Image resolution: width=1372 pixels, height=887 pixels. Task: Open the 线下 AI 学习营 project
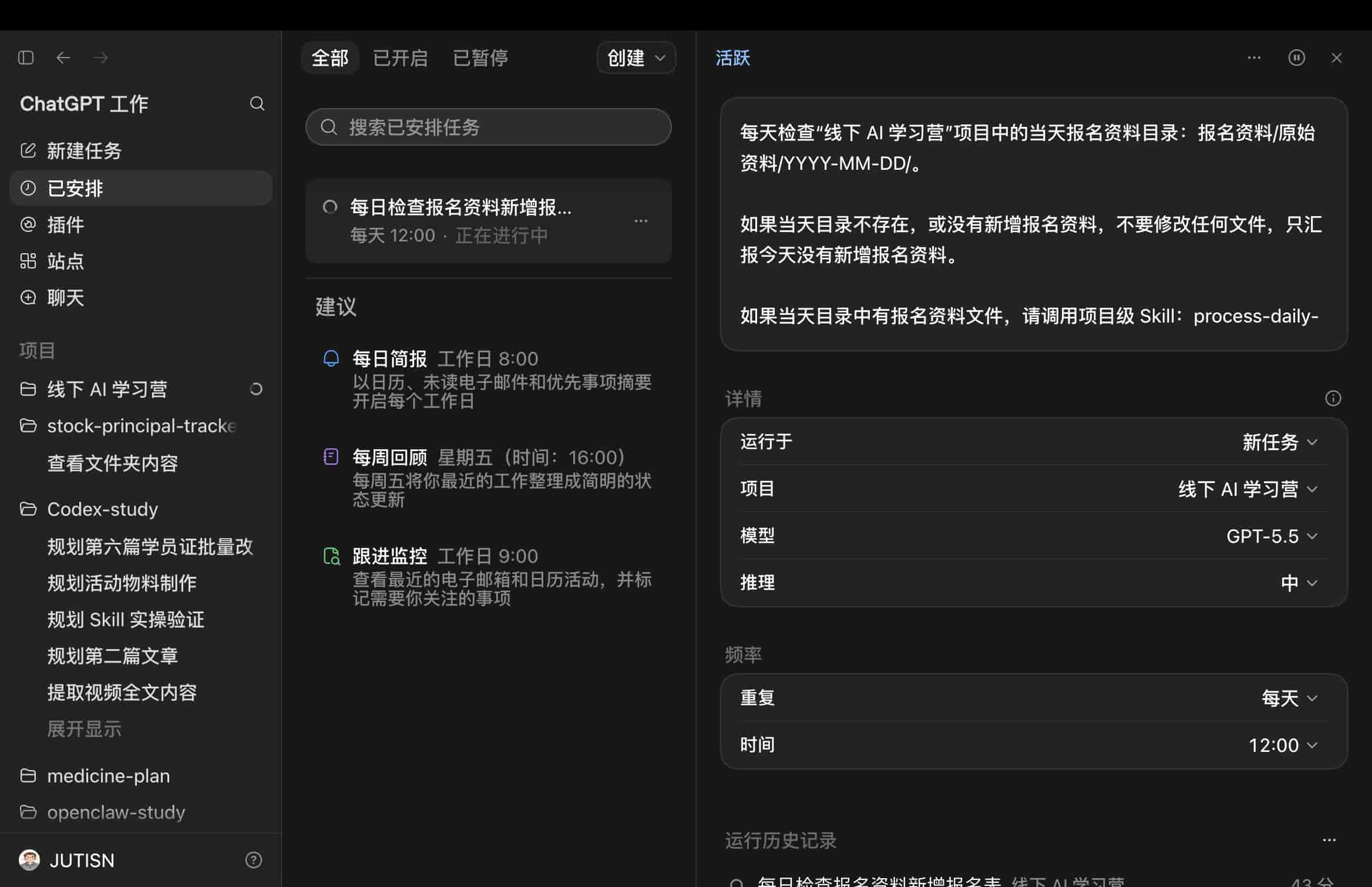coord(141,389)
